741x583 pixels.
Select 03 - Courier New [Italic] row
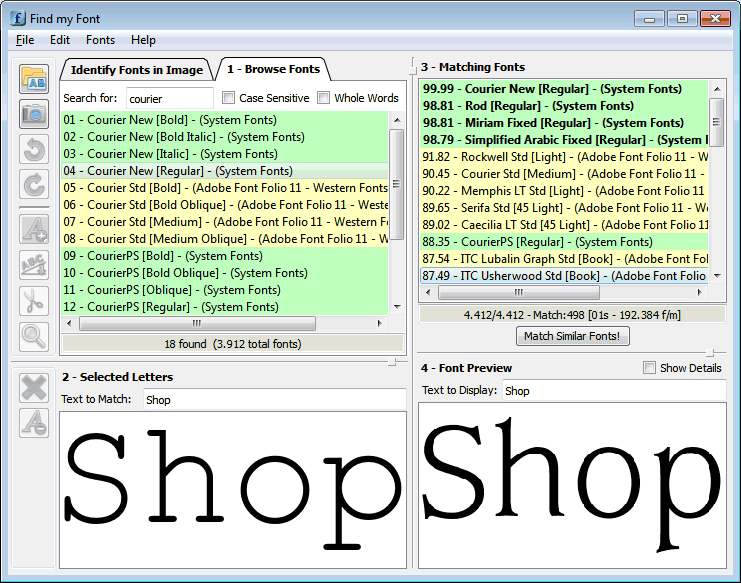(x=225, y=154)
